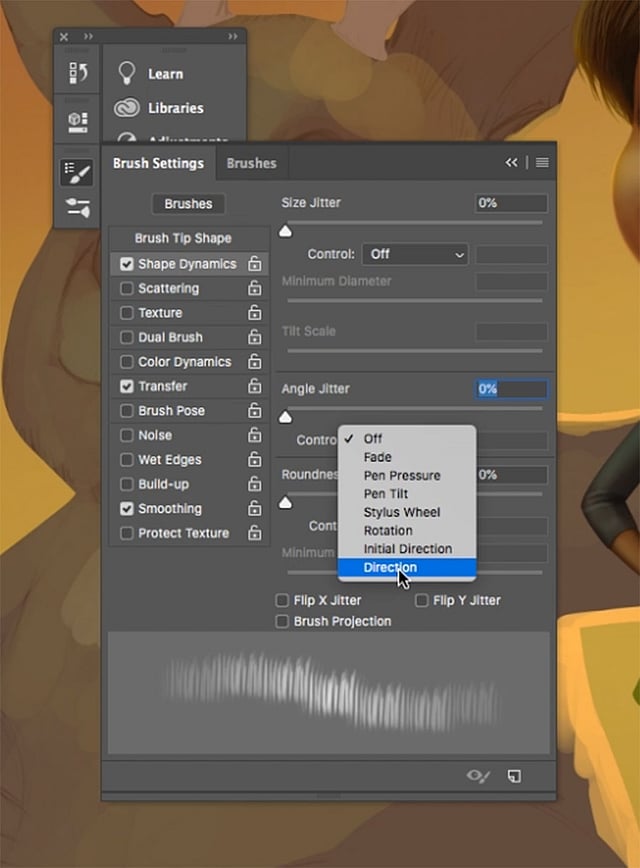Click the Angle Jitter percentage field
The image size is (640, 868).
pyautogui.click(x=512, y=389)
